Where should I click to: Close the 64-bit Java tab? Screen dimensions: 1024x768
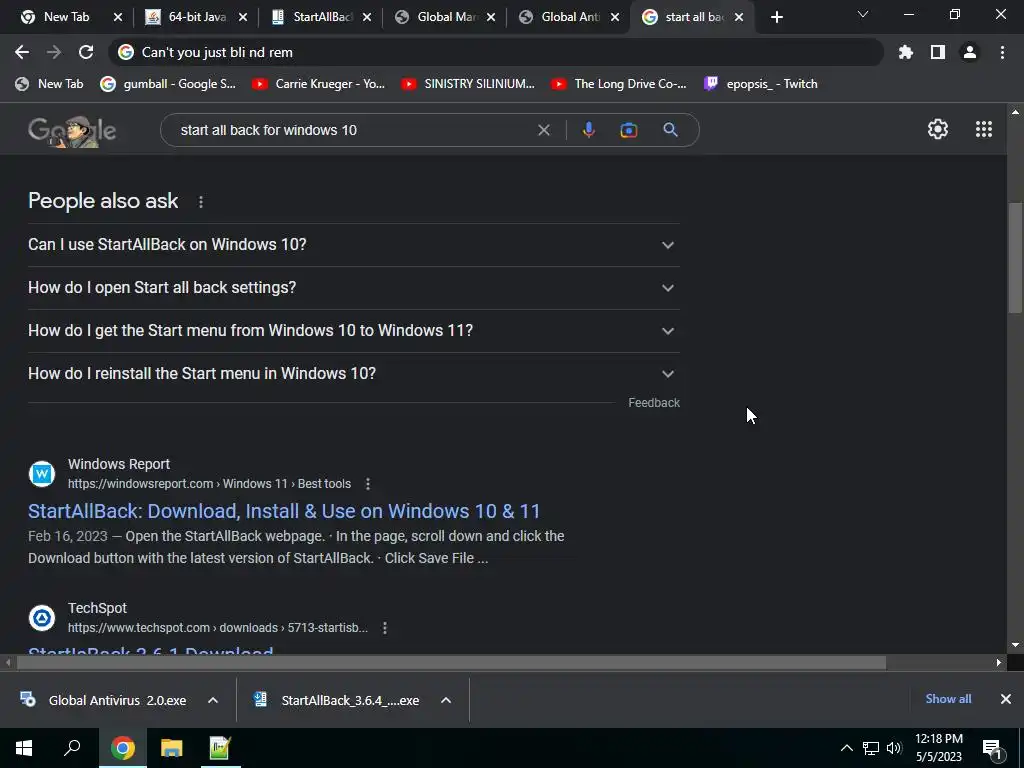click(243, 18)
